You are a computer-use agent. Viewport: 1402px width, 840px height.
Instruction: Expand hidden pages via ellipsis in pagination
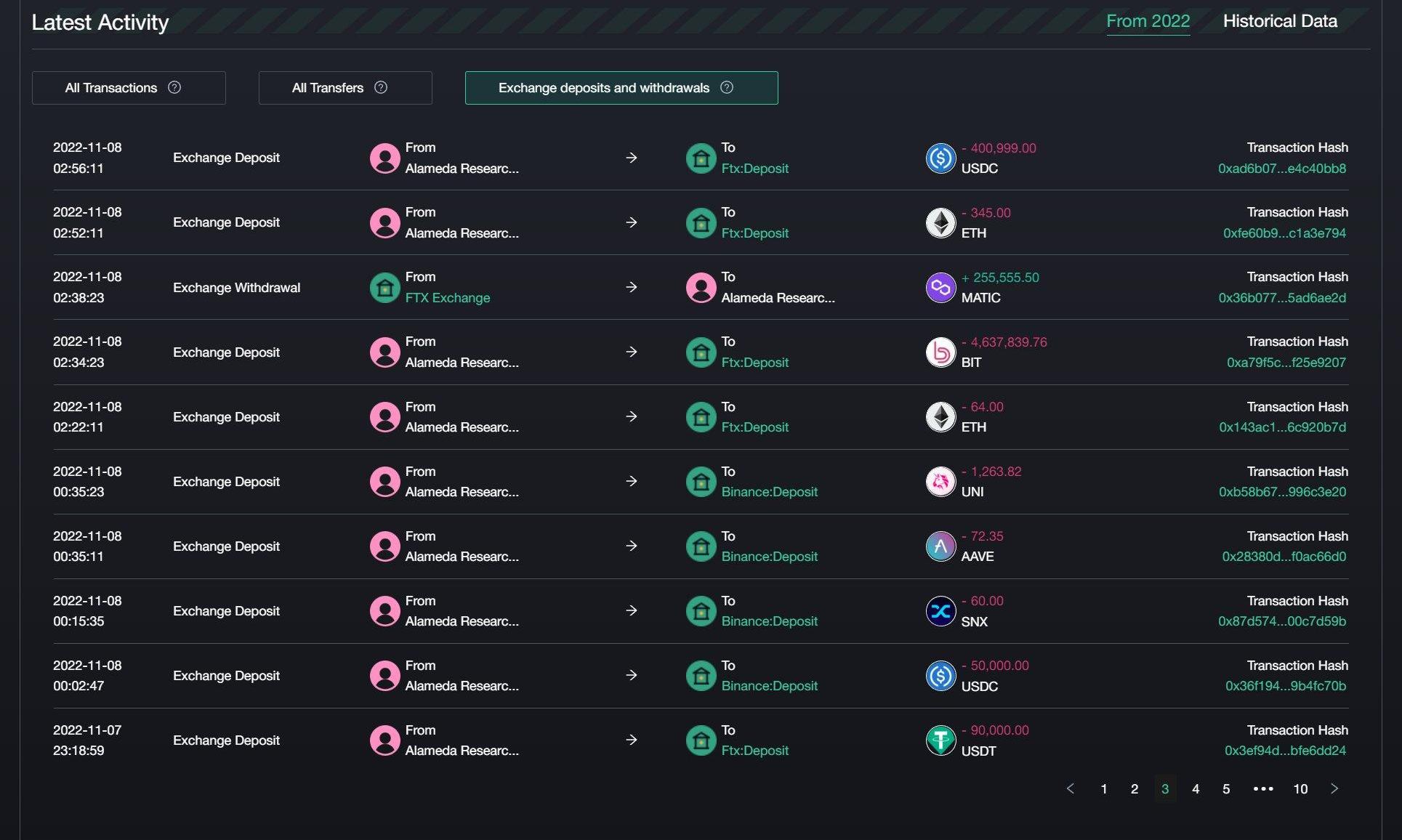pos(1263,788)
